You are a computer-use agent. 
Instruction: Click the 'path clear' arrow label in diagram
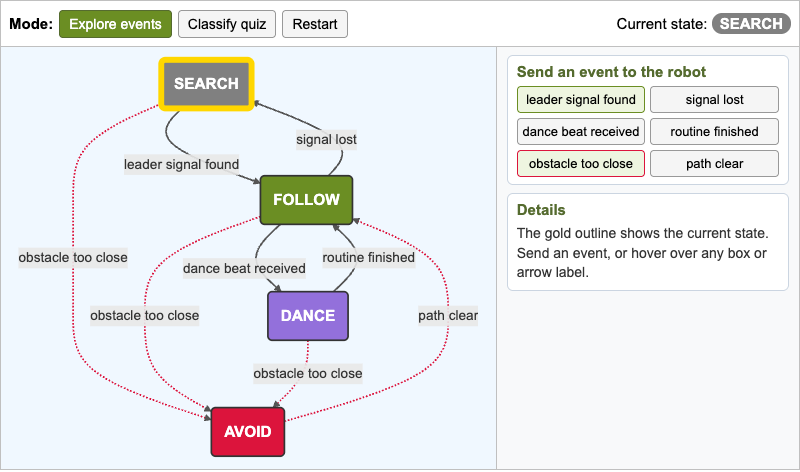tap(448, 315)
